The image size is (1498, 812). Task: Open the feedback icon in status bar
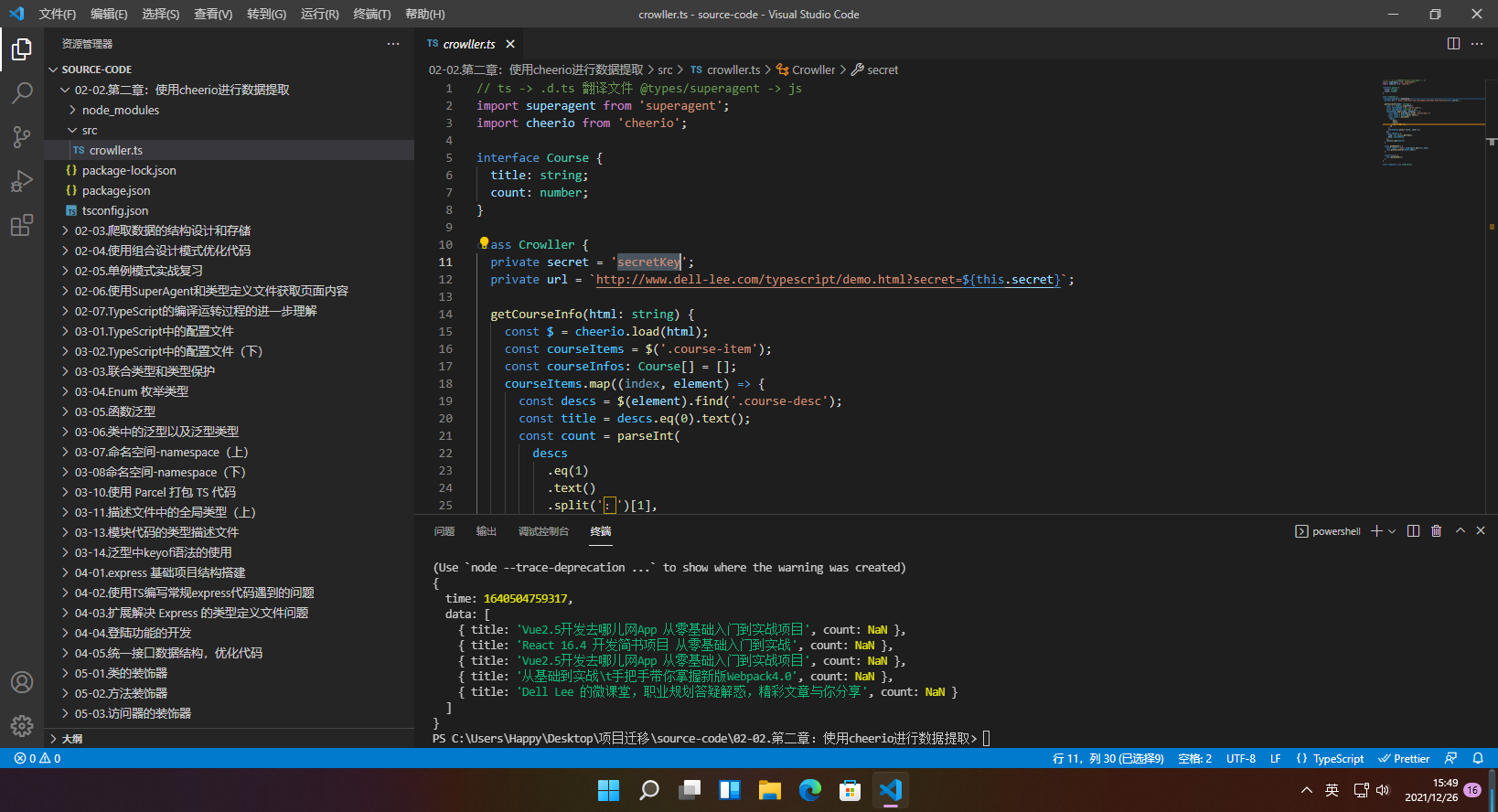pos(1450,759)
